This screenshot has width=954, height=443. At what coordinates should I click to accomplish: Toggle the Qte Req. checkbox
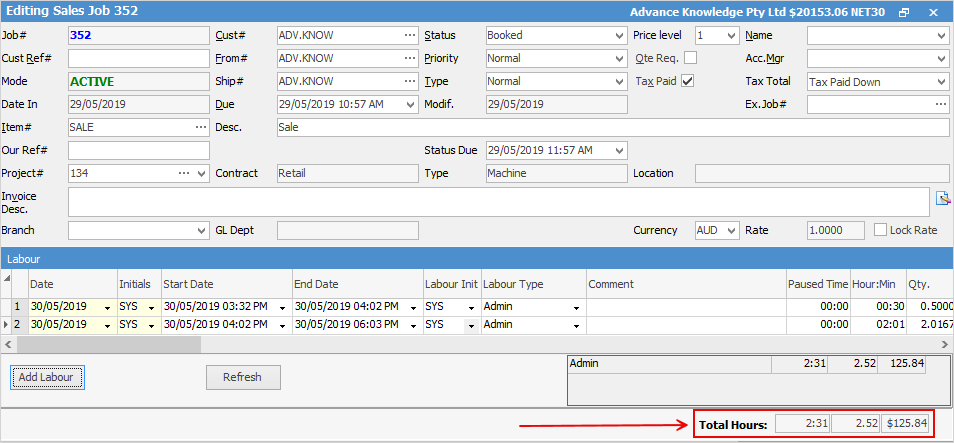click(691, 58)
